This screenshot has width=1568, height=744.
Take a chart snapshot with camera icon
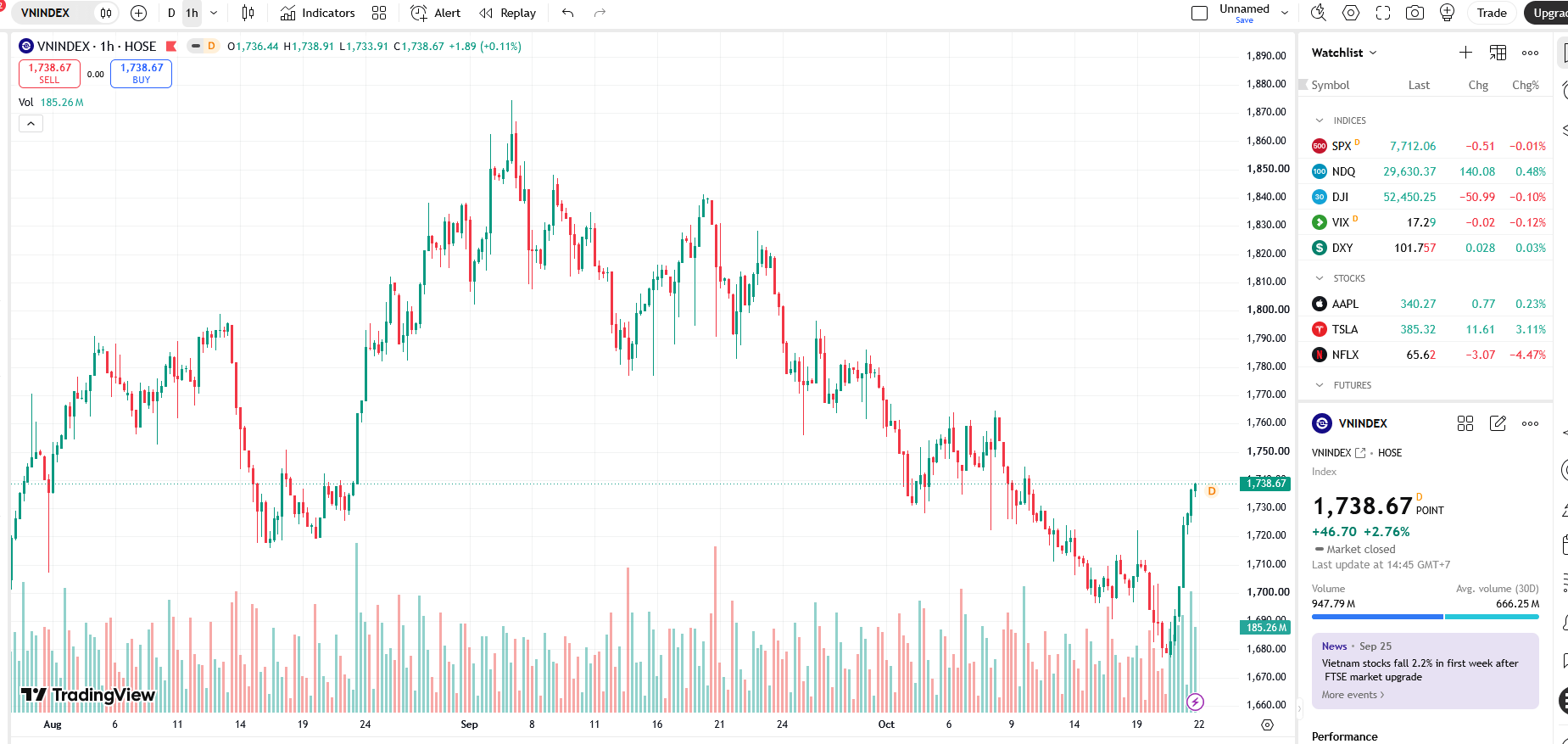click(x=1415, y=13)
